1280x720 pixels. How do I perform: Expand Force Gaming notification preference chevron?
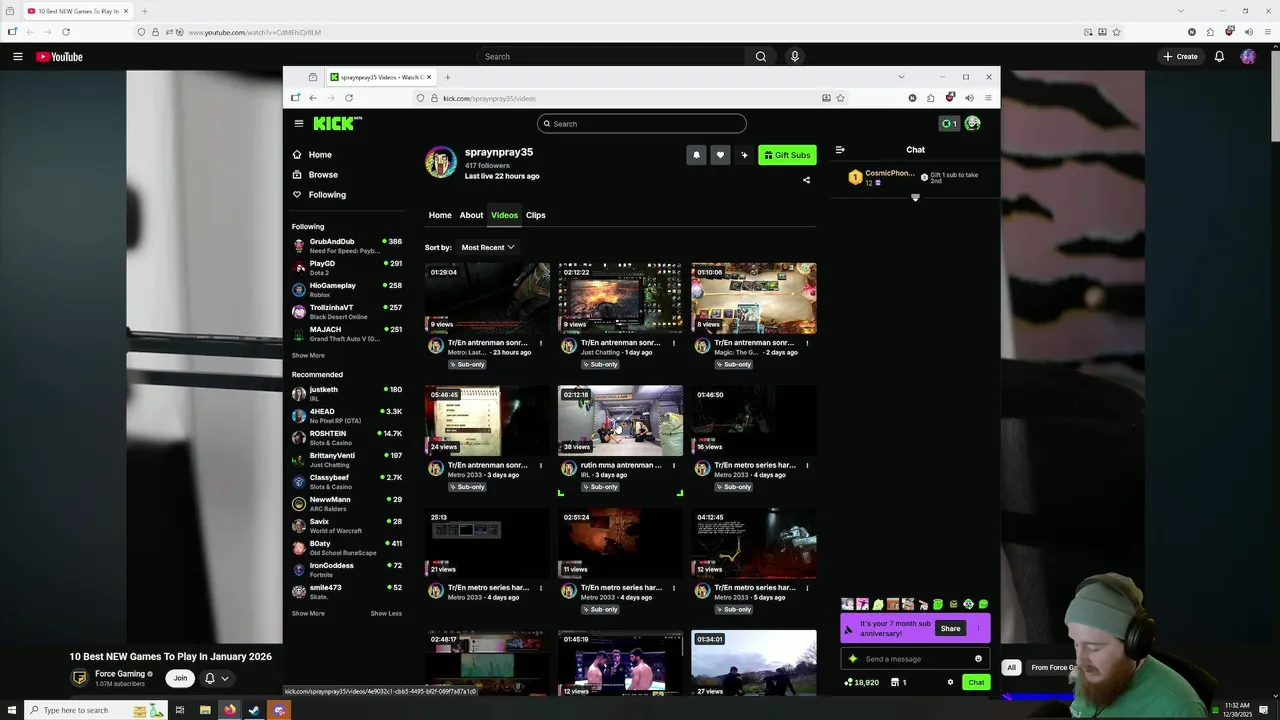point(225,678)
